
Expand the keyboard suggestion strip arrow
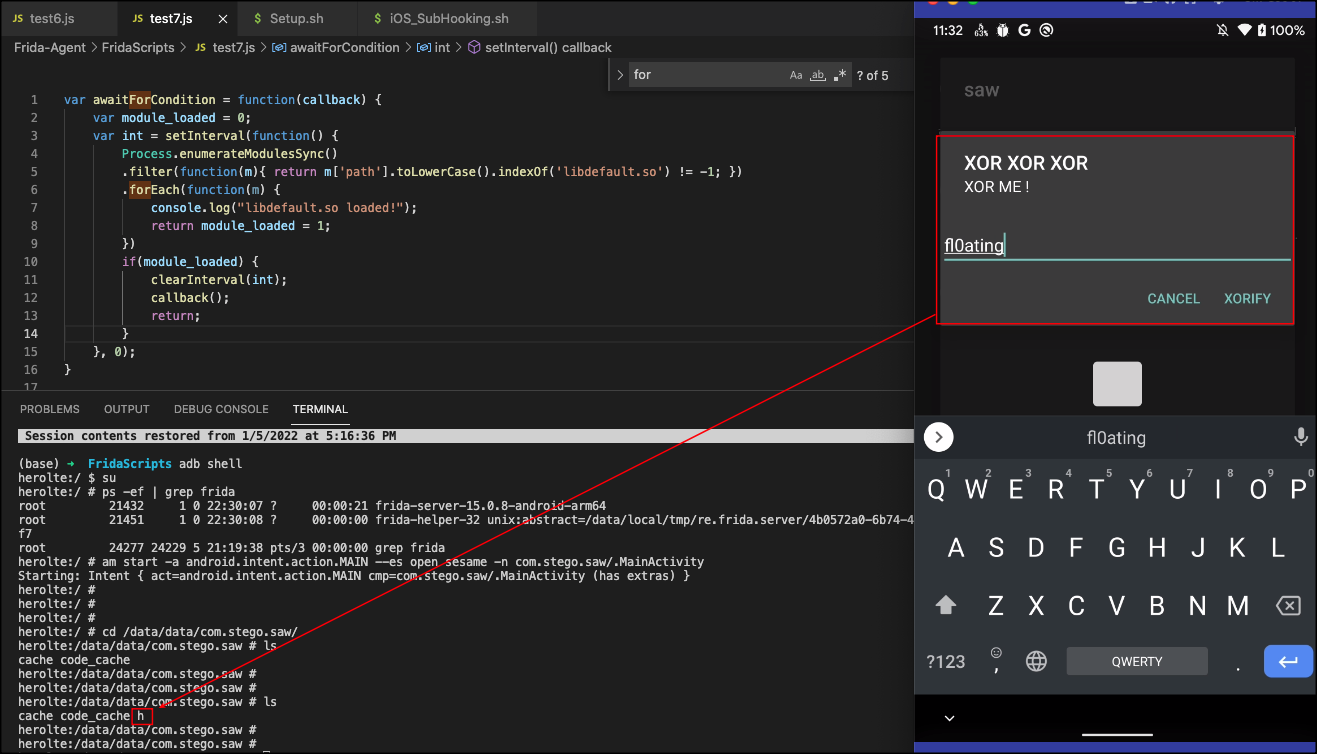click(938, 437)
